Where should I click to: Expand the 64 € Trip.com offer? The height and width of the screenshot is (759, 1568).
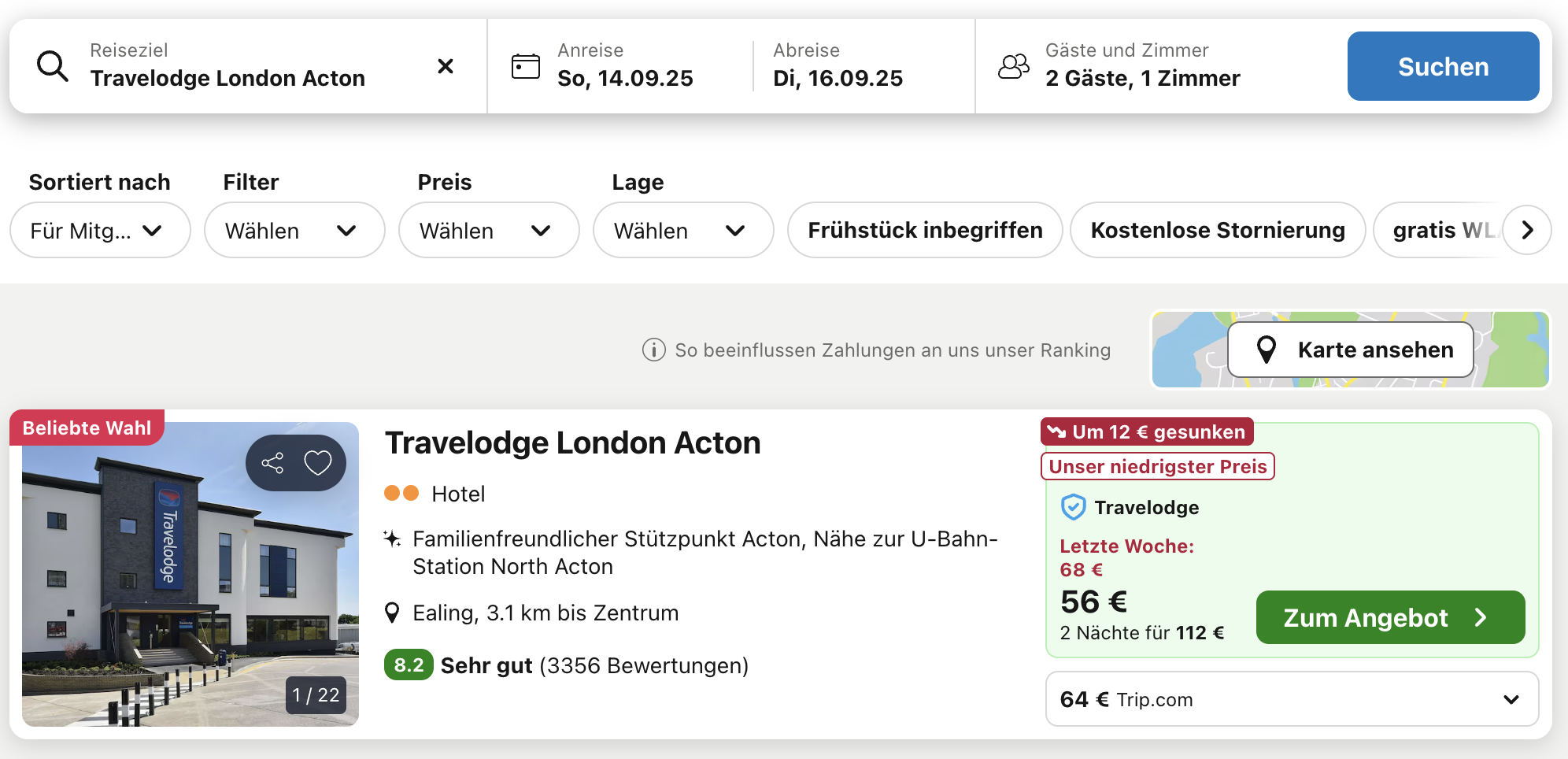(1292, 699)
